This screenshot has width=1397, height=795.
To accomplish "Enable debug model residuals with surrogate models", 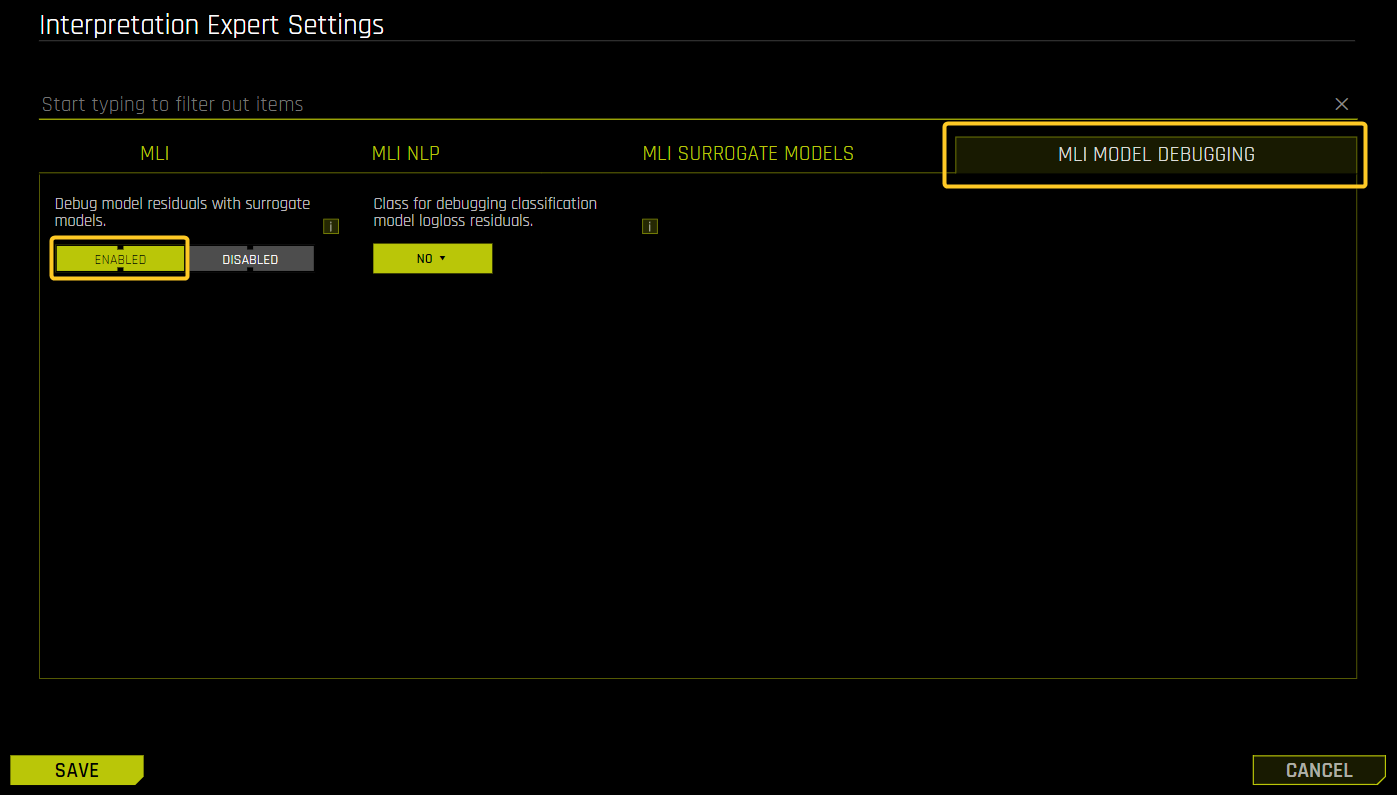I will [x=119, y=258].
